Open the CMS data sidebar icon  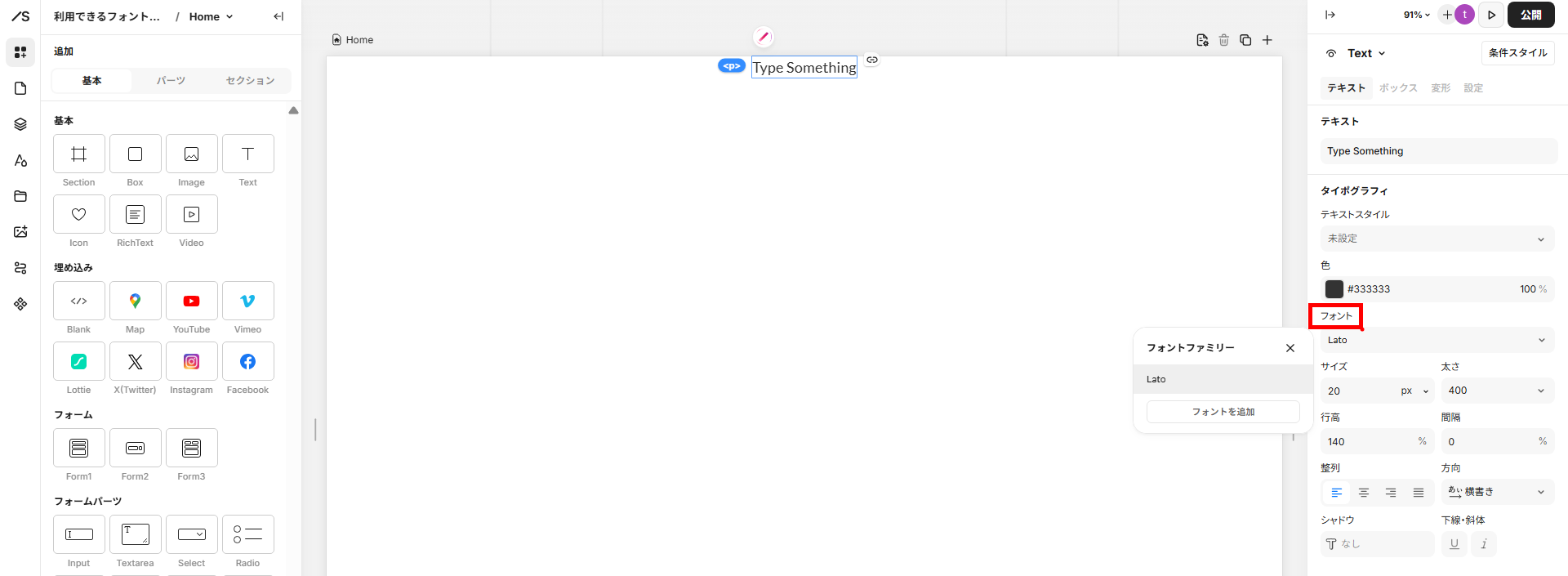[x=20, y=268]
